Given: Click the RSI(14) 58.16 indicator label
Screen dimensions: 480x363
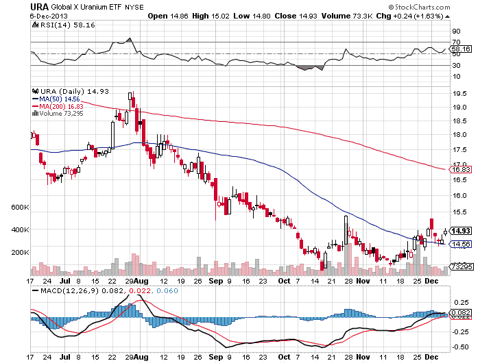Looking at the screenshot, I should [68, 25].
